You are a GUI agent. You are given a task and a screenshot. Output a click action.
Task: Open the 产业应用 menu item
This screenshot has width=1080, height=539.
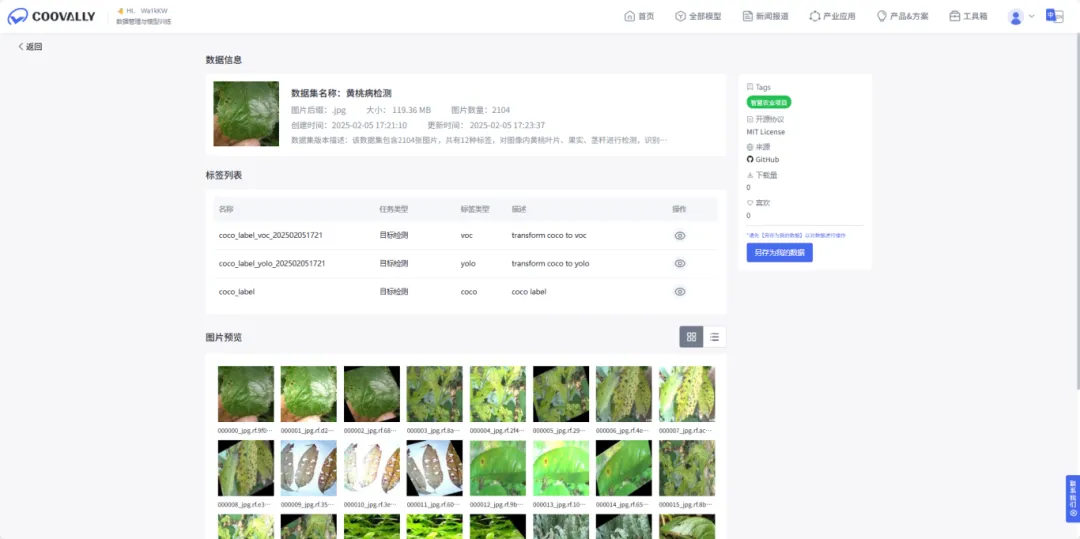tap(832, 16)
